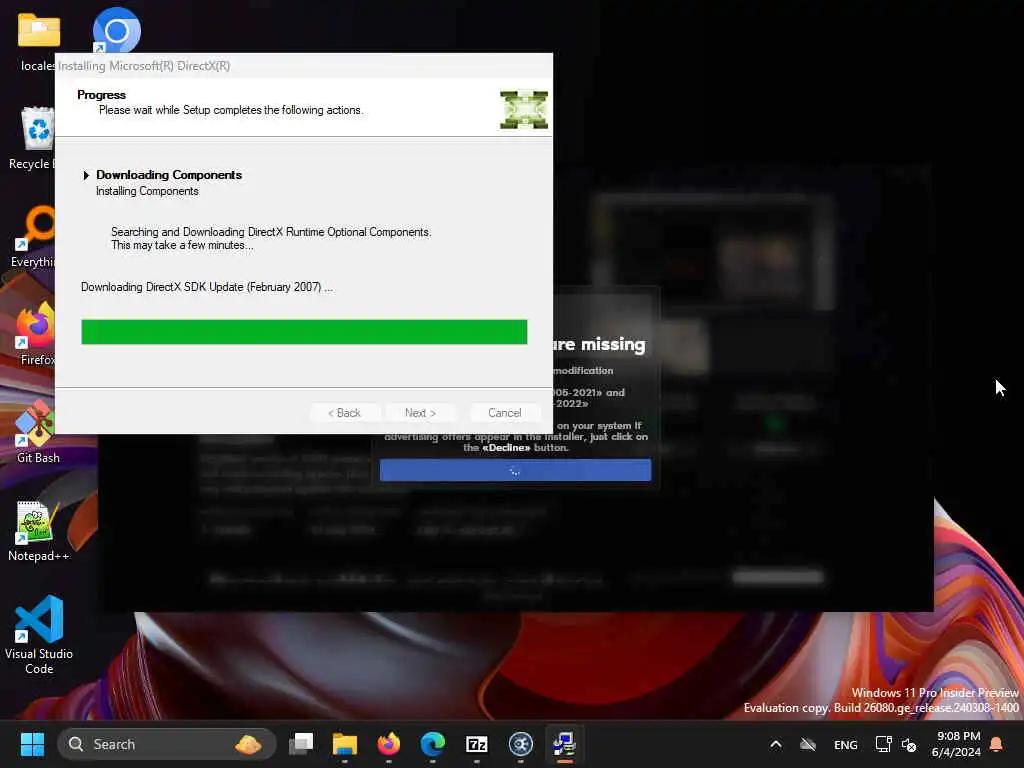This screenshot has height=768, width=1024.
Task: Open the clock showing 9:08 PM 6/4/2024
Action: click(x=956, y=744)
